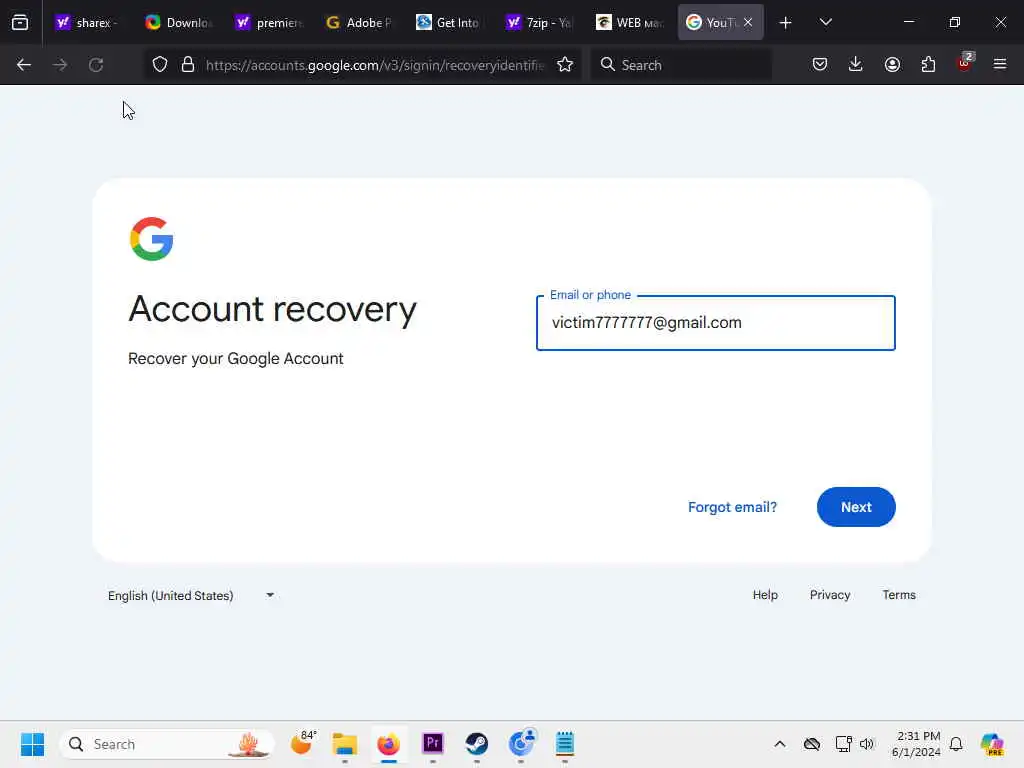Open the Terms link
The height and width of the screenshot is (768, 1024).
point(899,595)
